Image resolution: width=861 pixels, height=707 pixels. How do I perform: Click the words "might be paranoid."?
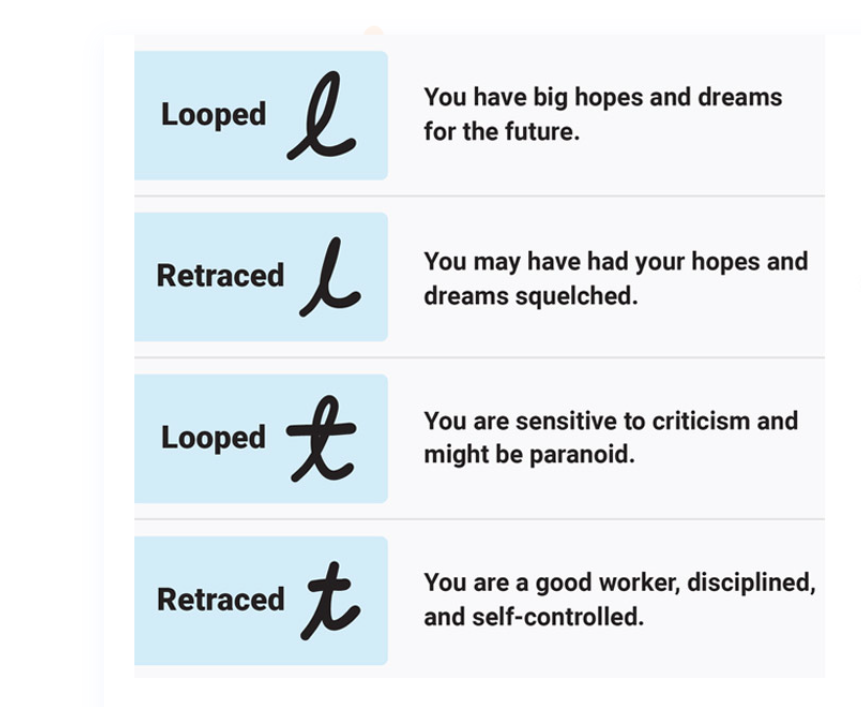tap(529, 455)
